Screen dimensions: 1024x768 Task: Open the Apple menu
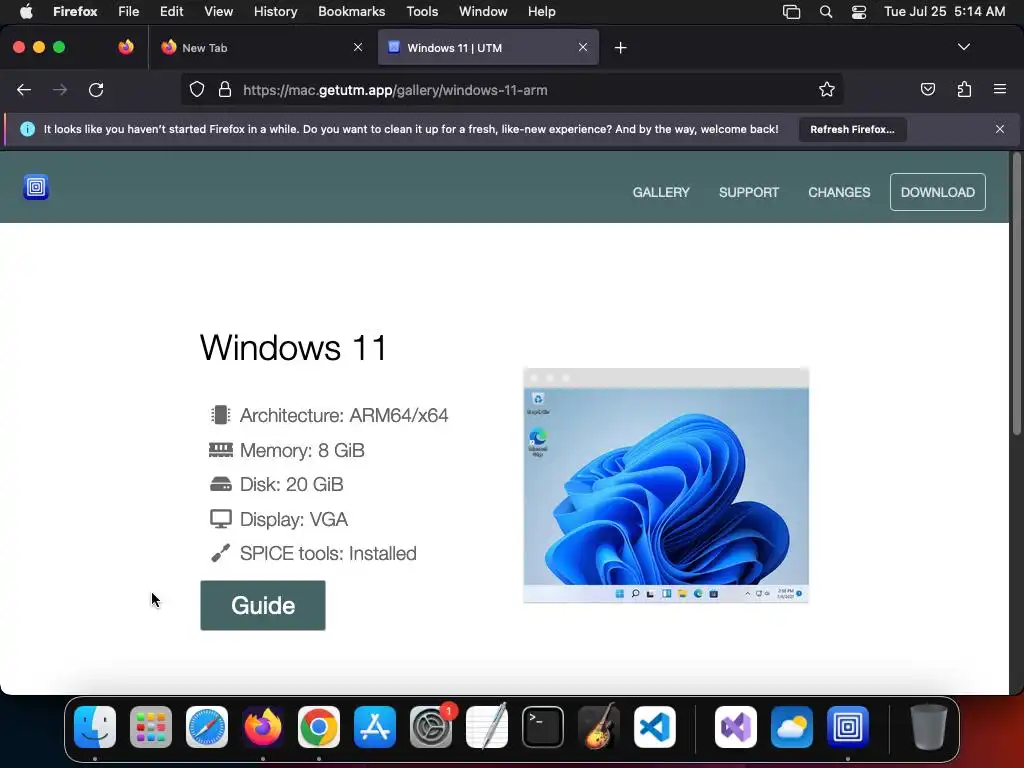pos(26,12)
